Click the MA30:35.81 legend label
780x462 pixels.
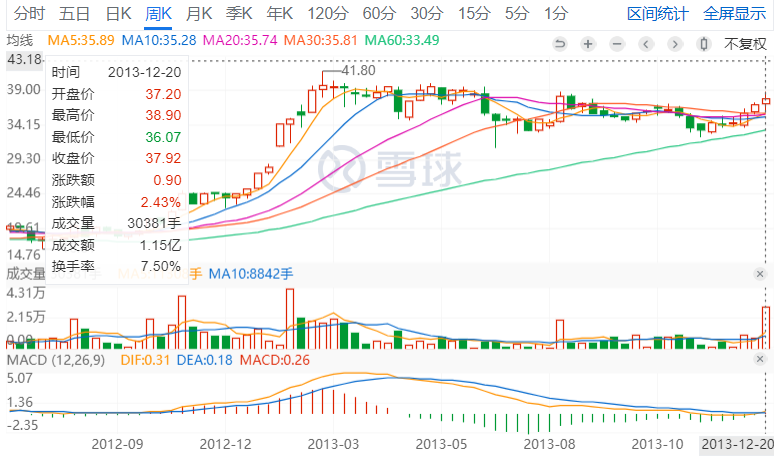coord(320,40)
